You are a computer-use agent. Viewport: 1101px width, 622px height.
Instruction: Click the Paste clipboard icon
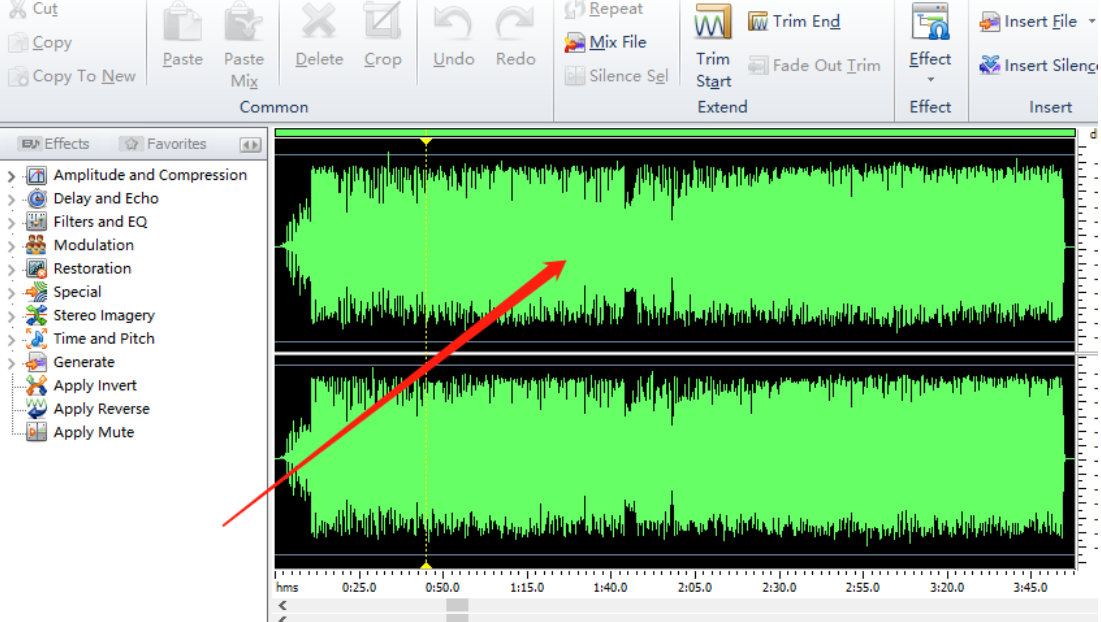click(x=183, y=24)
